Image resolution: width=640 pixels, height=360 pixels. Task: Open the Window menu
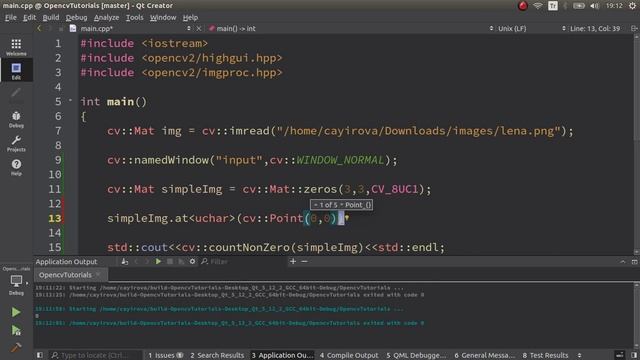(x=163, y=18)
